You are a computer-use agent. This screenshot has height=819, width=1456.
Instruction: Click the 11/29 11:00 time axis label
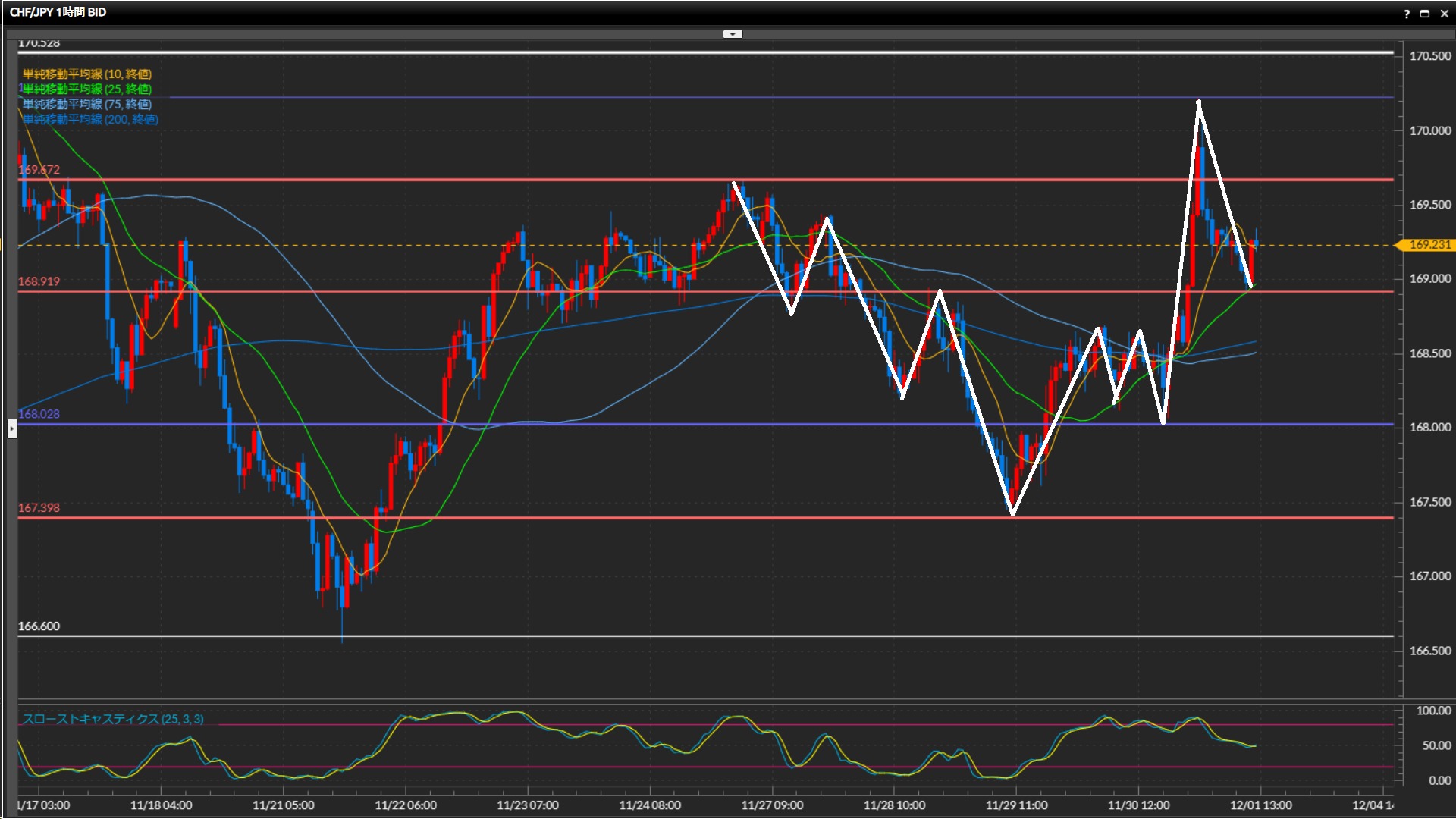tap(1016, 805)
